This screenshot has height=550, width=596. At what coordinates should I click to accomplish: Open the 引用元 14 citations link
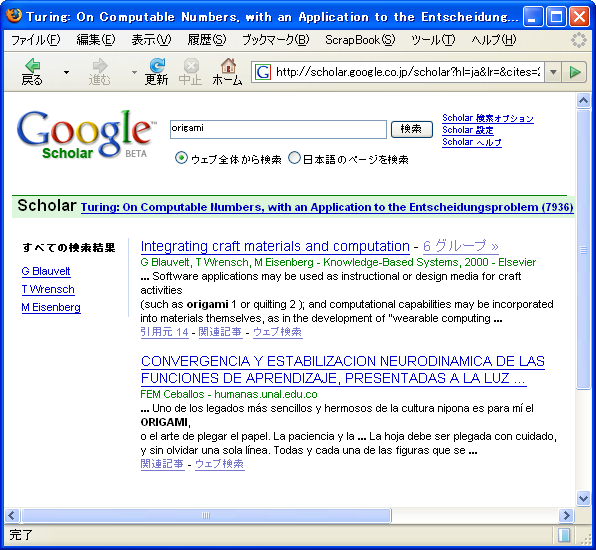(x=165, y=332)
